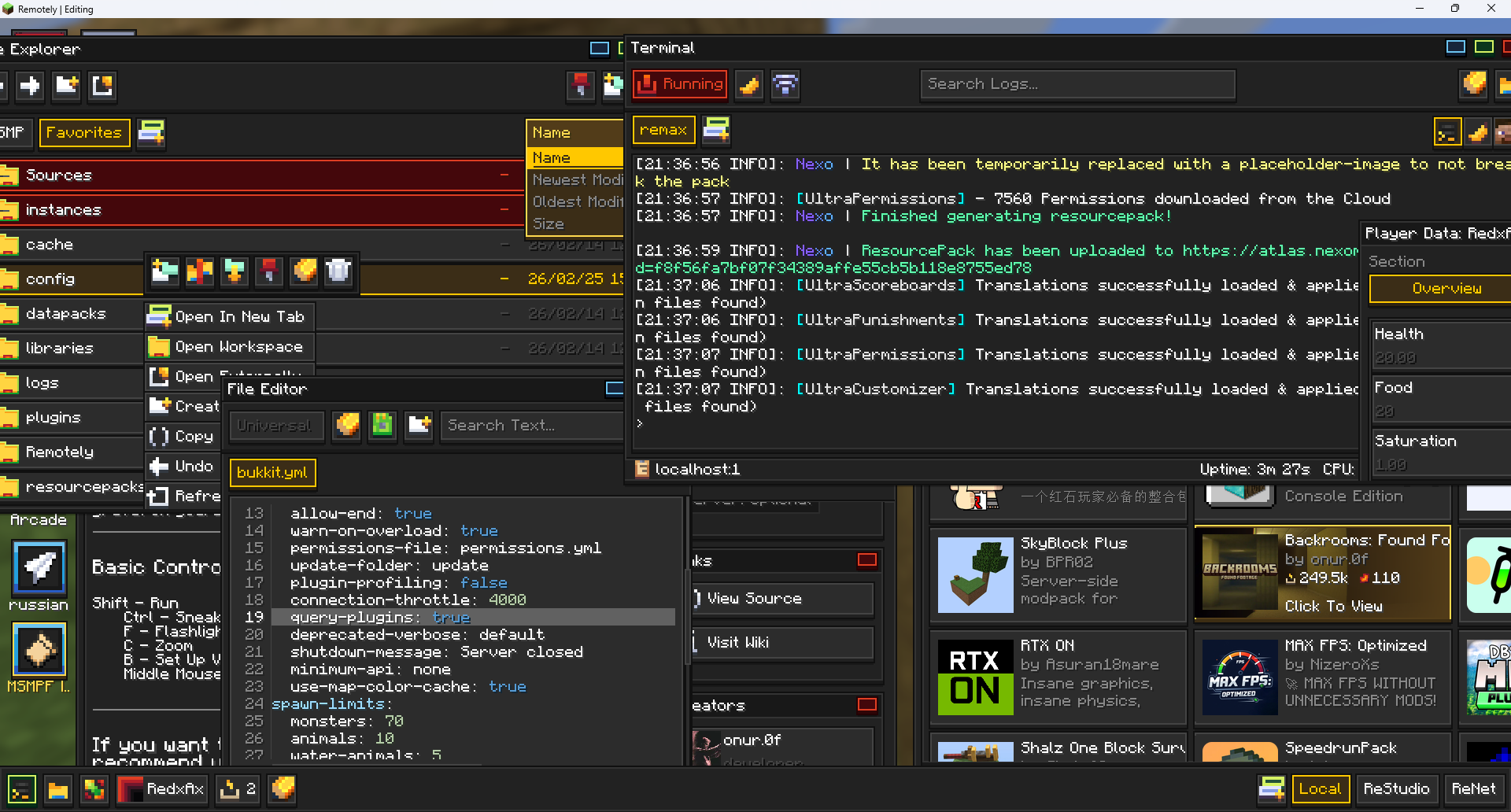Switch to the Local tab
Screen dimensions: 1511x812
pos(1321,788)
